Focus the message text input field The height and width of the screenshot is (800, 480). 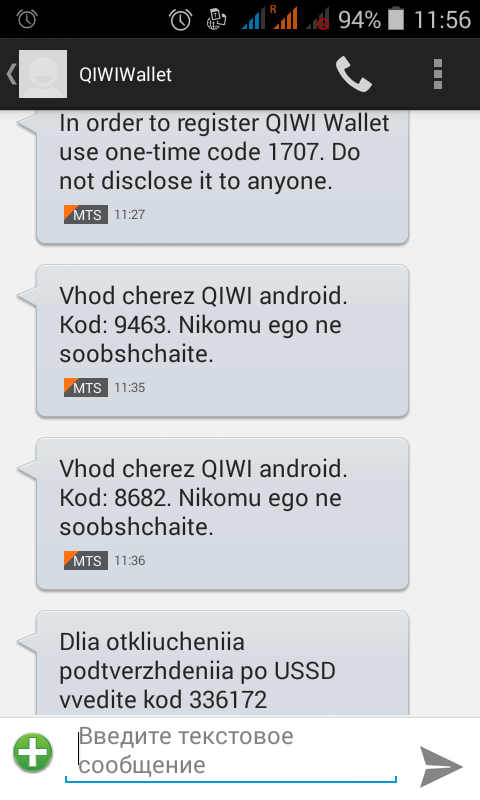(231, 752)
